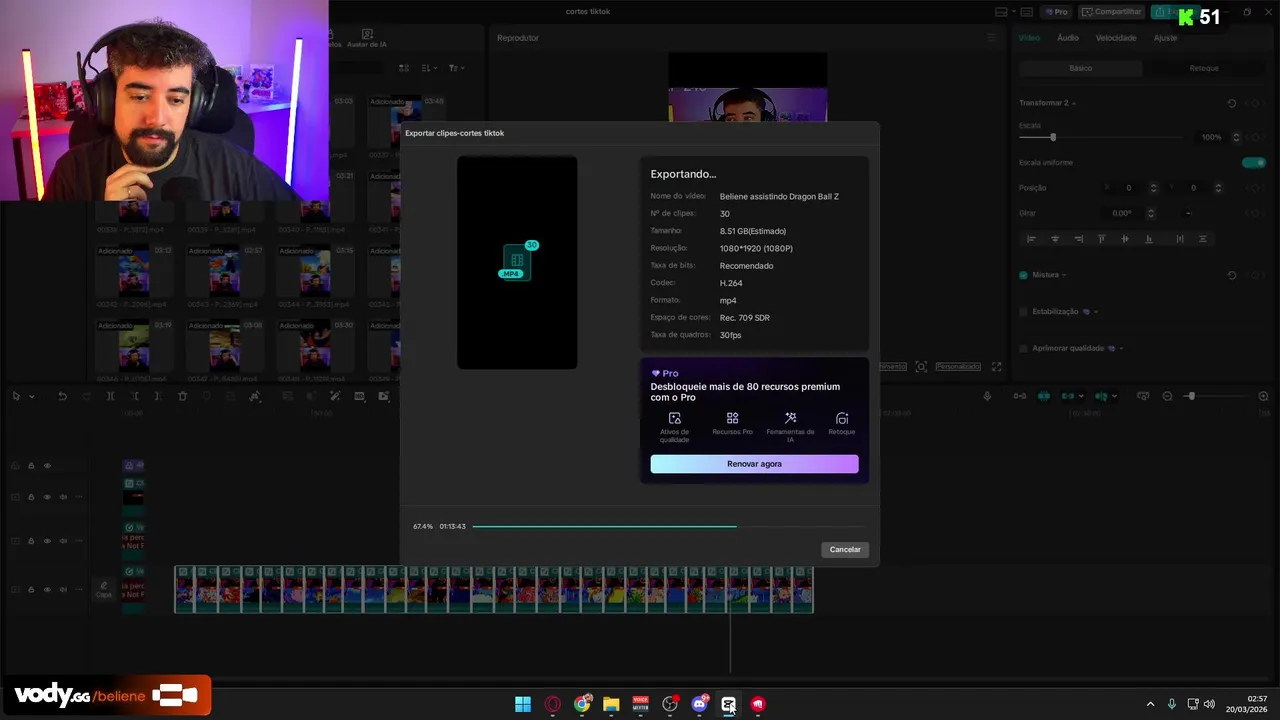1280x720 pixels.
Task: Click the Renovar agora button
Action: 754,464
